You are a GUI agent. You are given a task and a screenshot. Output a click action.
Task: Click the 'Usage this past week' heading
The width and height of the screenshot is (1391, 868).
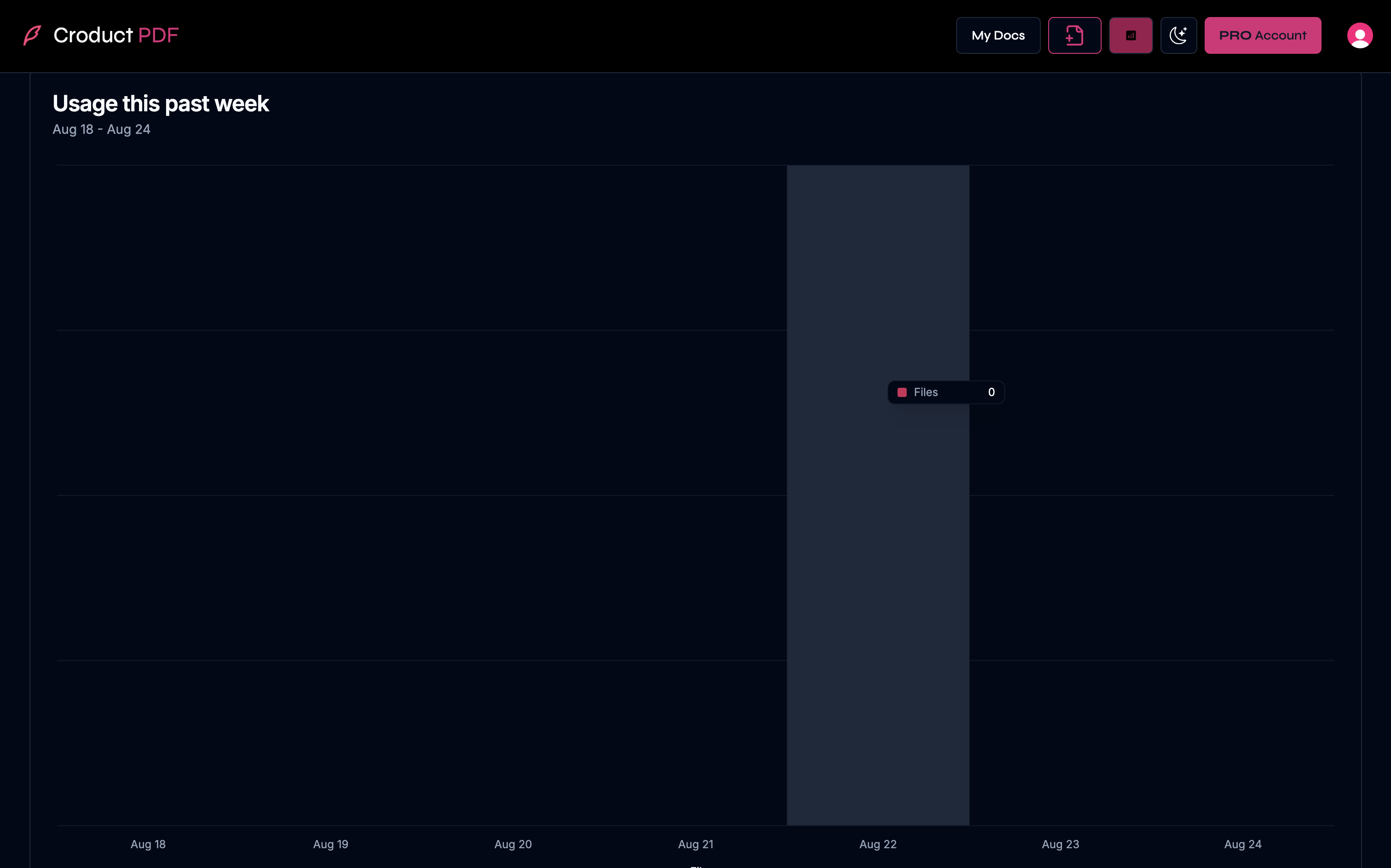pyautogui.click(x=161, y=104)
